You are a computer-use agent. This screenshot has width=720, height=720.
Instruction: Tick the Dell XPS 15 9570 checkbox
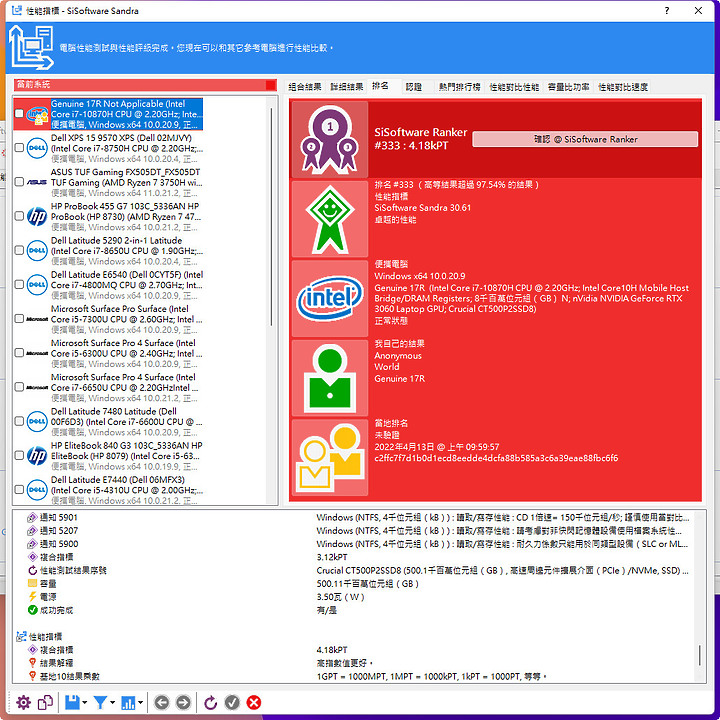tap(19, 148)
